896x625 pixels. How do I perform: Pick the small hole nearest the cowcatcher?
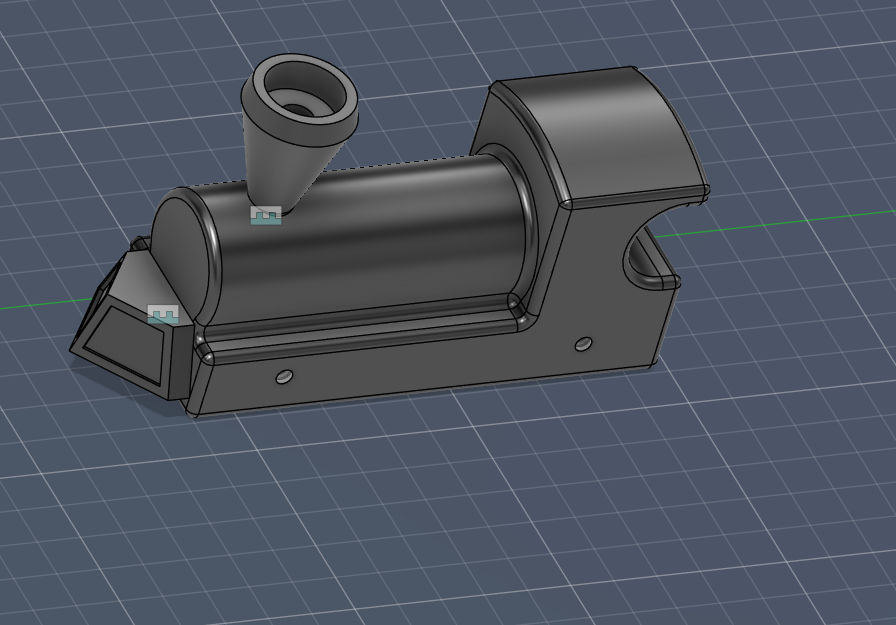coord(284,376)
